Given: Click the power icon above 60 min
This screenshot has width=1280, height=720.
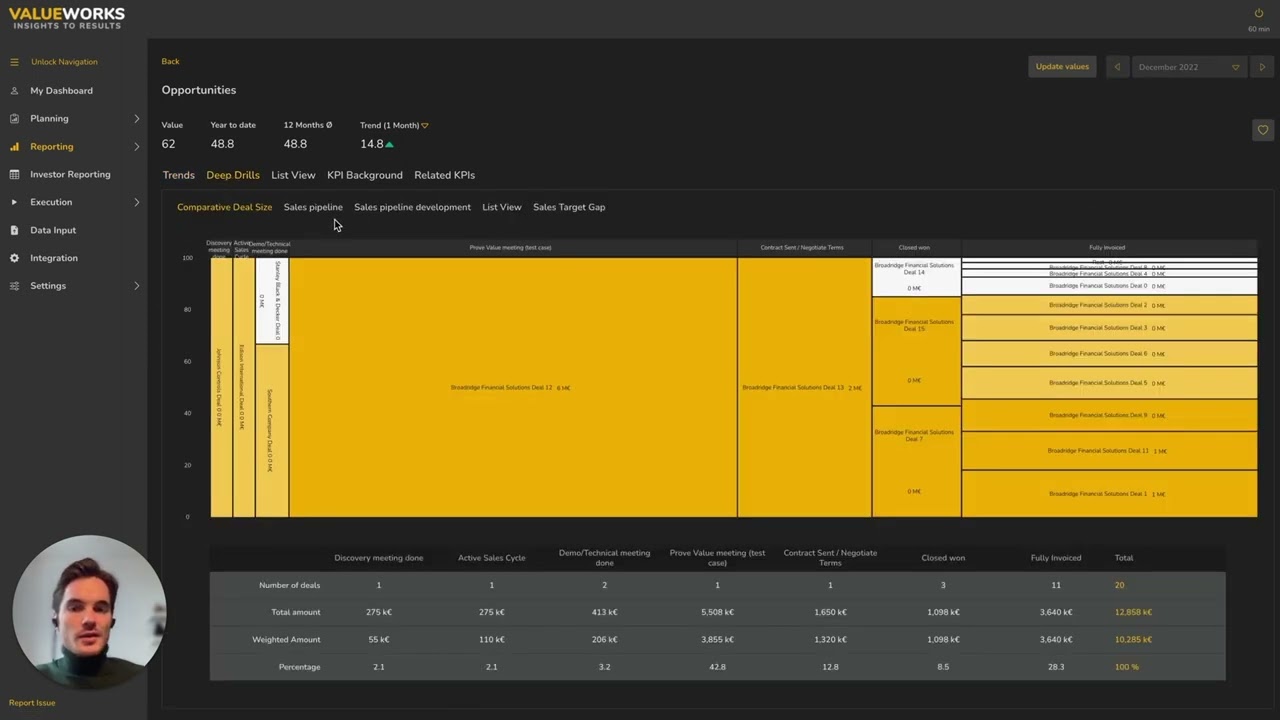Looking at the screenshot, I should pos(1259,13).
